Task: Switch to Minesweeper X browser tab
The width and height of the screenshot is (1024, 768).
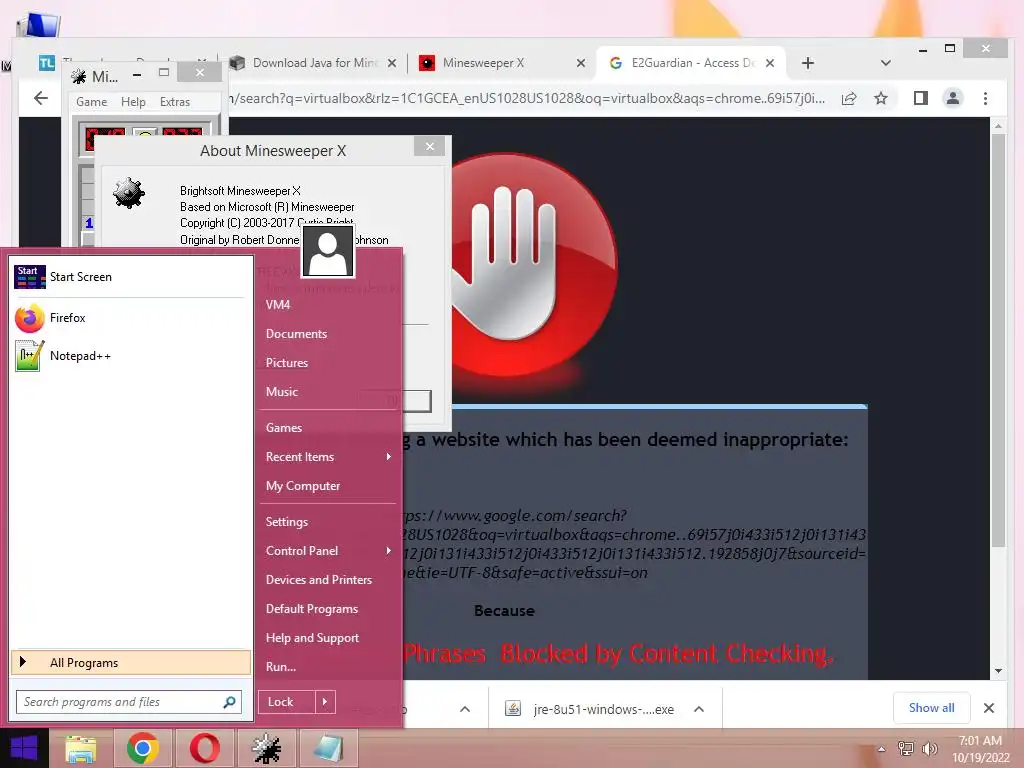Action: [502, 63]
